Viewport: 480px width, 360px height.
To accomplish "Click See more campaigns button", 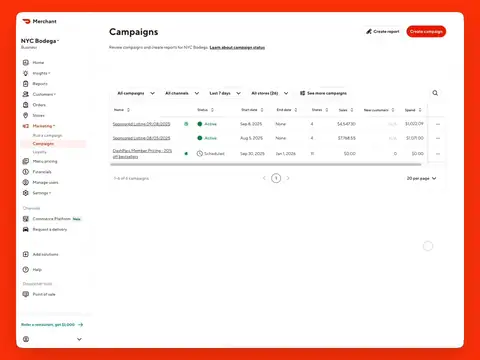I will 323,93.
